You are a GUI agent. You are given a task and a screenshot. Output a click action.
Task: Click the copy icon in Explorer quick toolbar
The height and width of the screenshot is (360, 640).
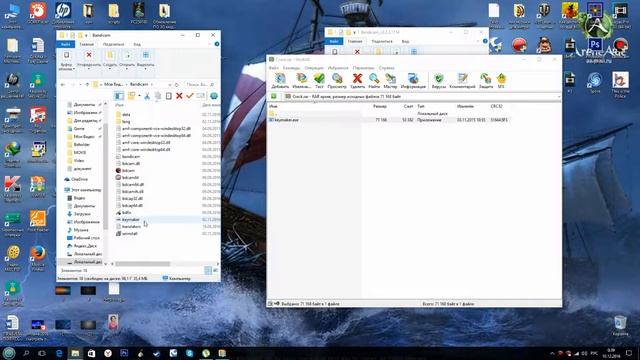pyautogui.click(x=158, y=96)
